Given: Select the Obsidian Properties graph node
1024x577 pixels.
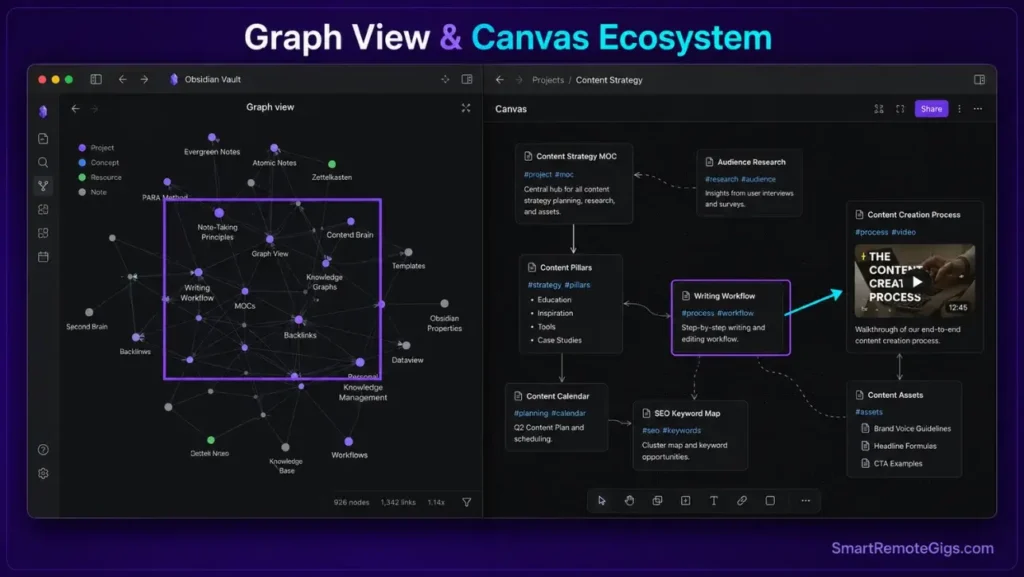Looking at the screenshot, I should tap(445, 304).
